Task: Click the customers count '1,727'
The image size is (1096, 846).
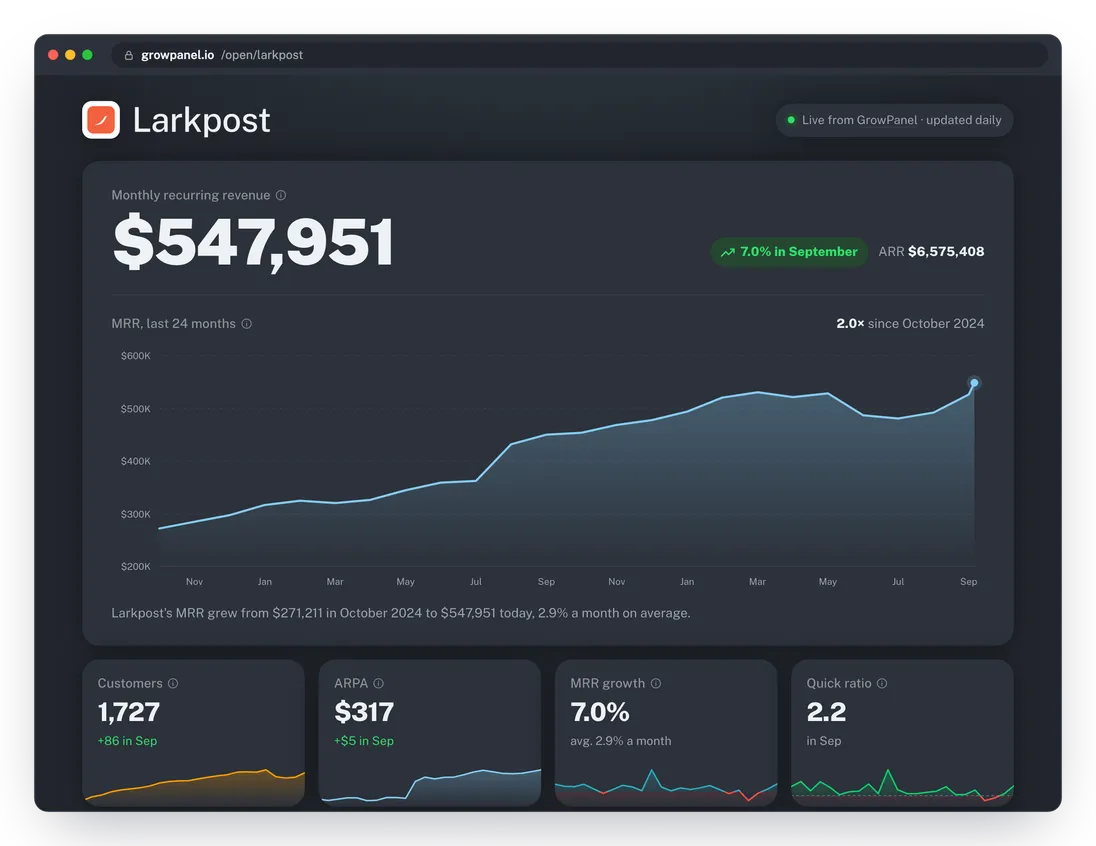Action: tap(129, 712)
